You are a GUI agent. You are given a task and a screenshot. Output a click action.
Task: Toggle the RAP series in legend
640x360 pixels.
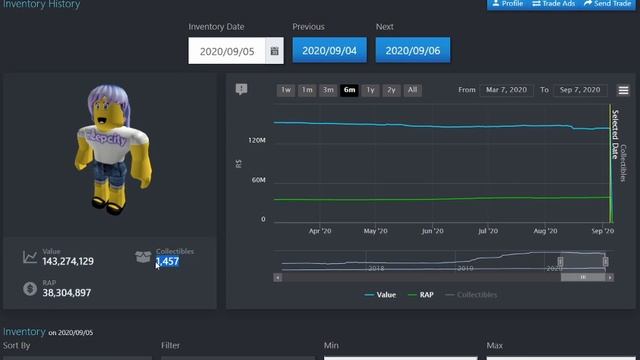click(421, 295)
